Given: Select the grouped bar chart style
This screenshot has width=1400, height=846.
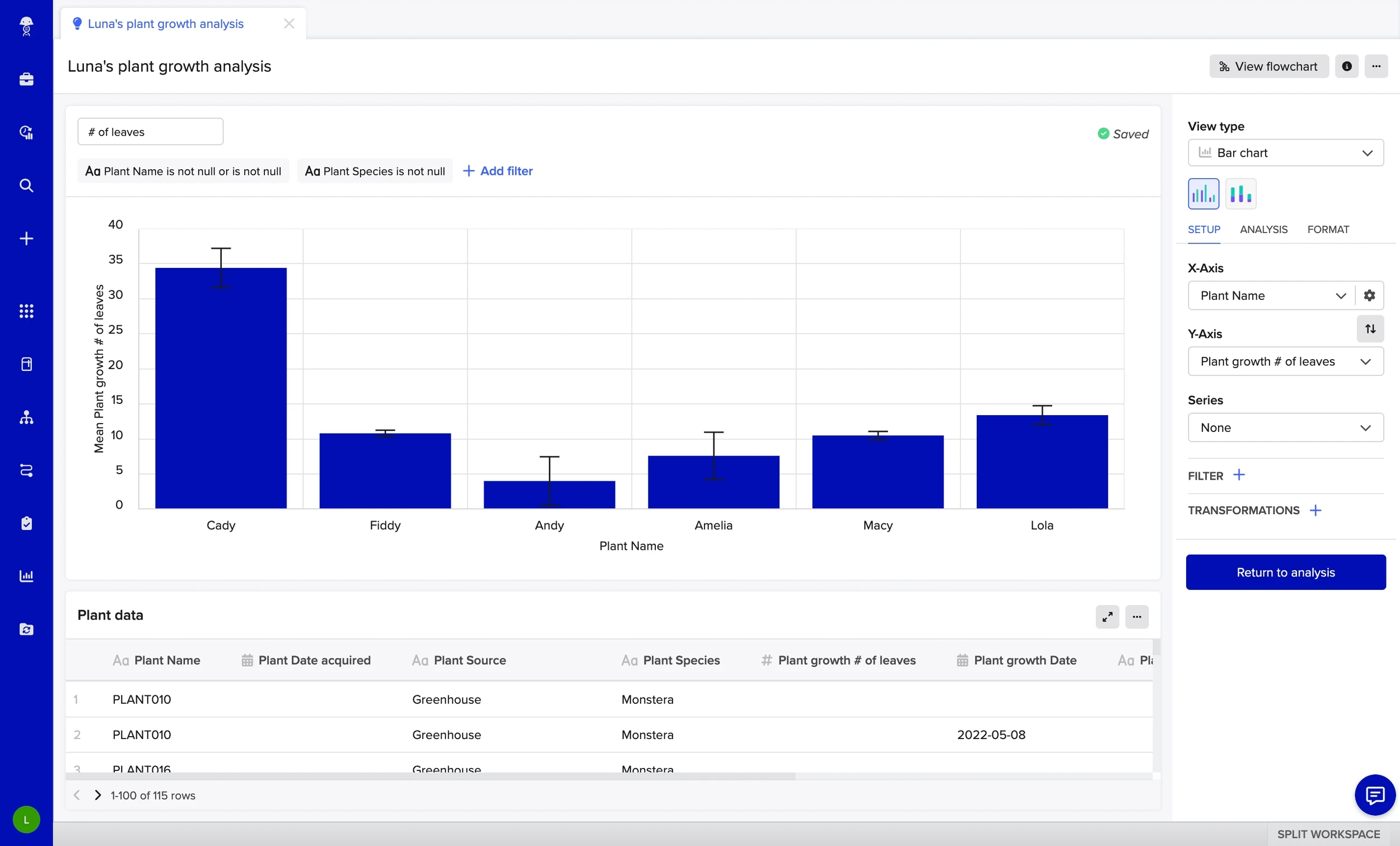Looking at the screenshot, I should [1203, 194].
